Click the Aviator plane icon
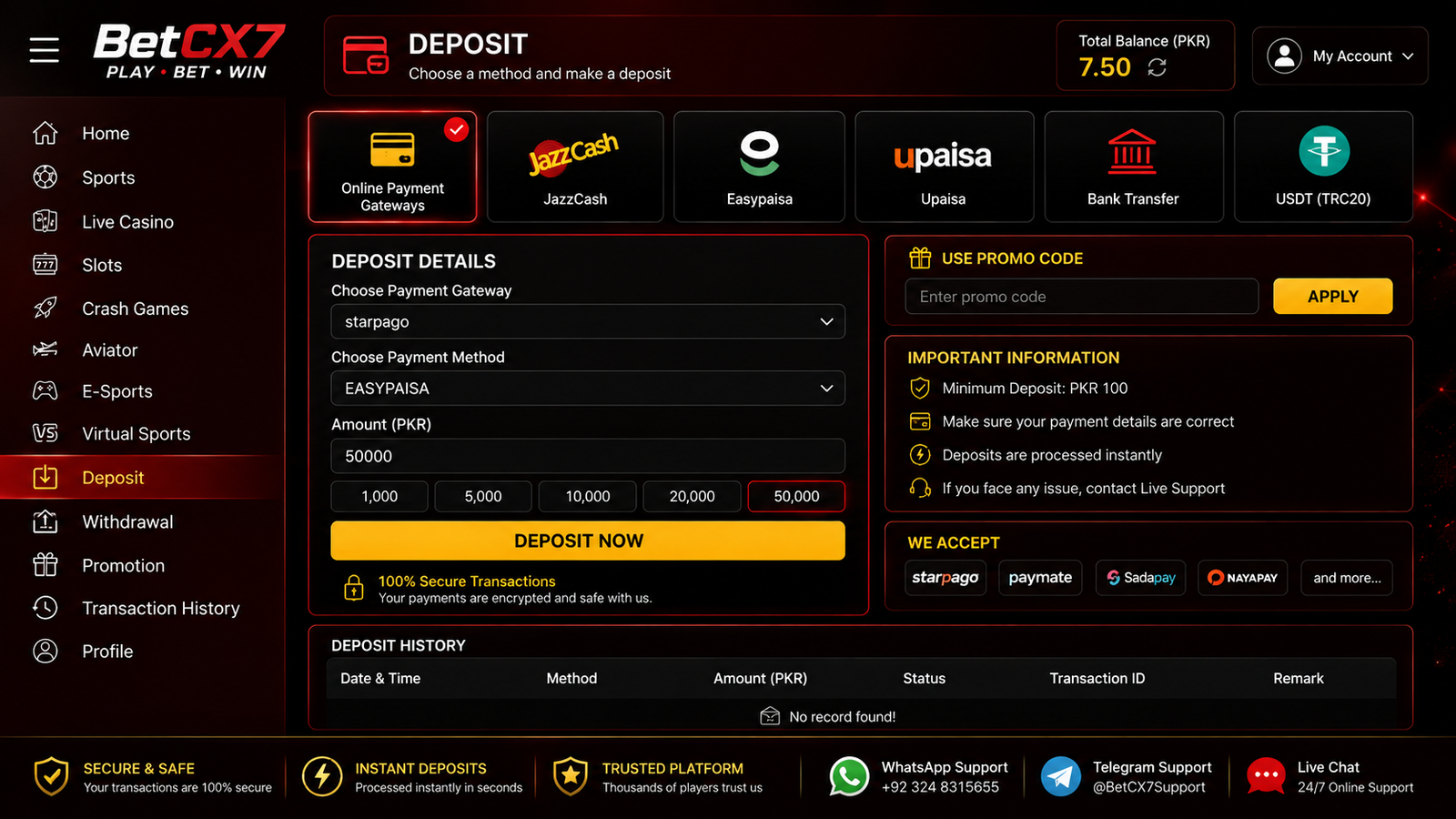 coord(45,349)
